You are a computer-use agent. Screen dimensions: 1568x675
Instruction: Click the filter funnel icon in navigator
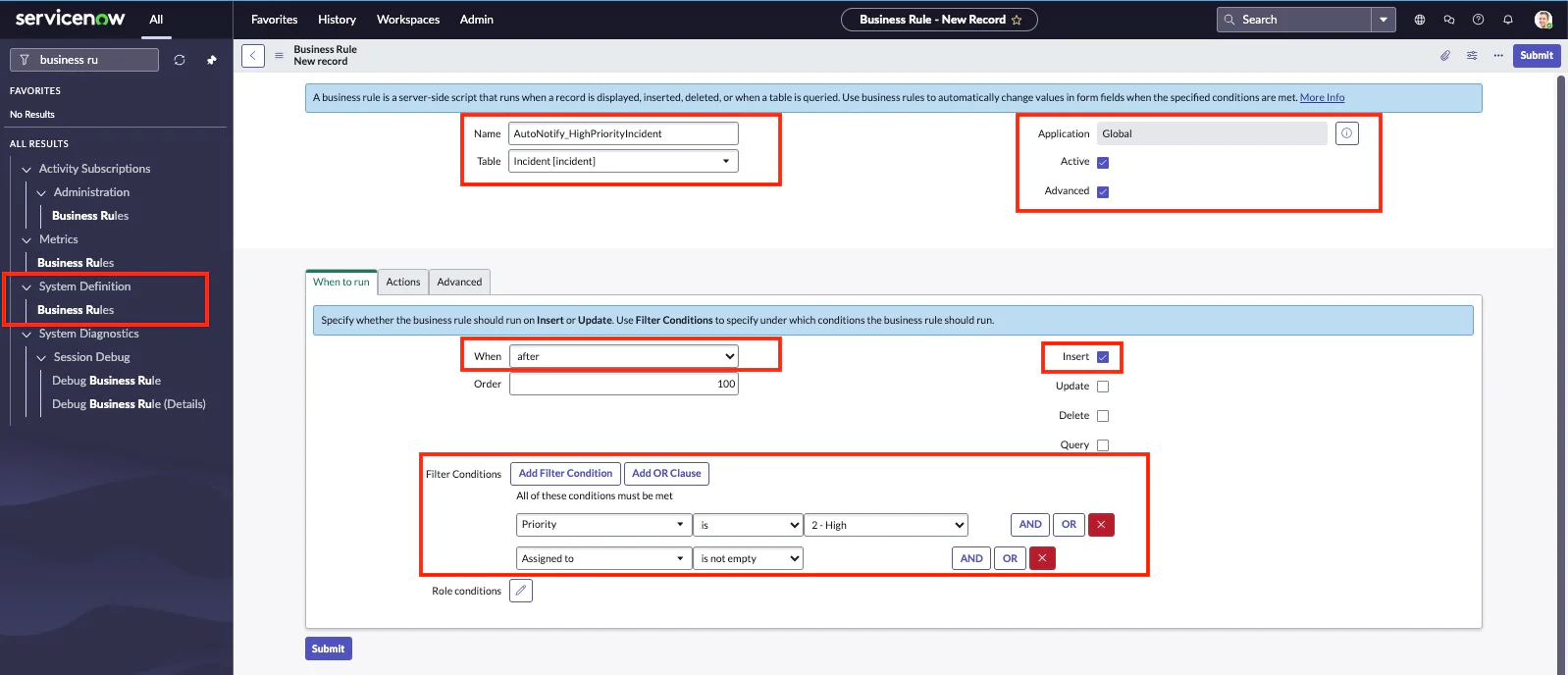pos(25,60)
